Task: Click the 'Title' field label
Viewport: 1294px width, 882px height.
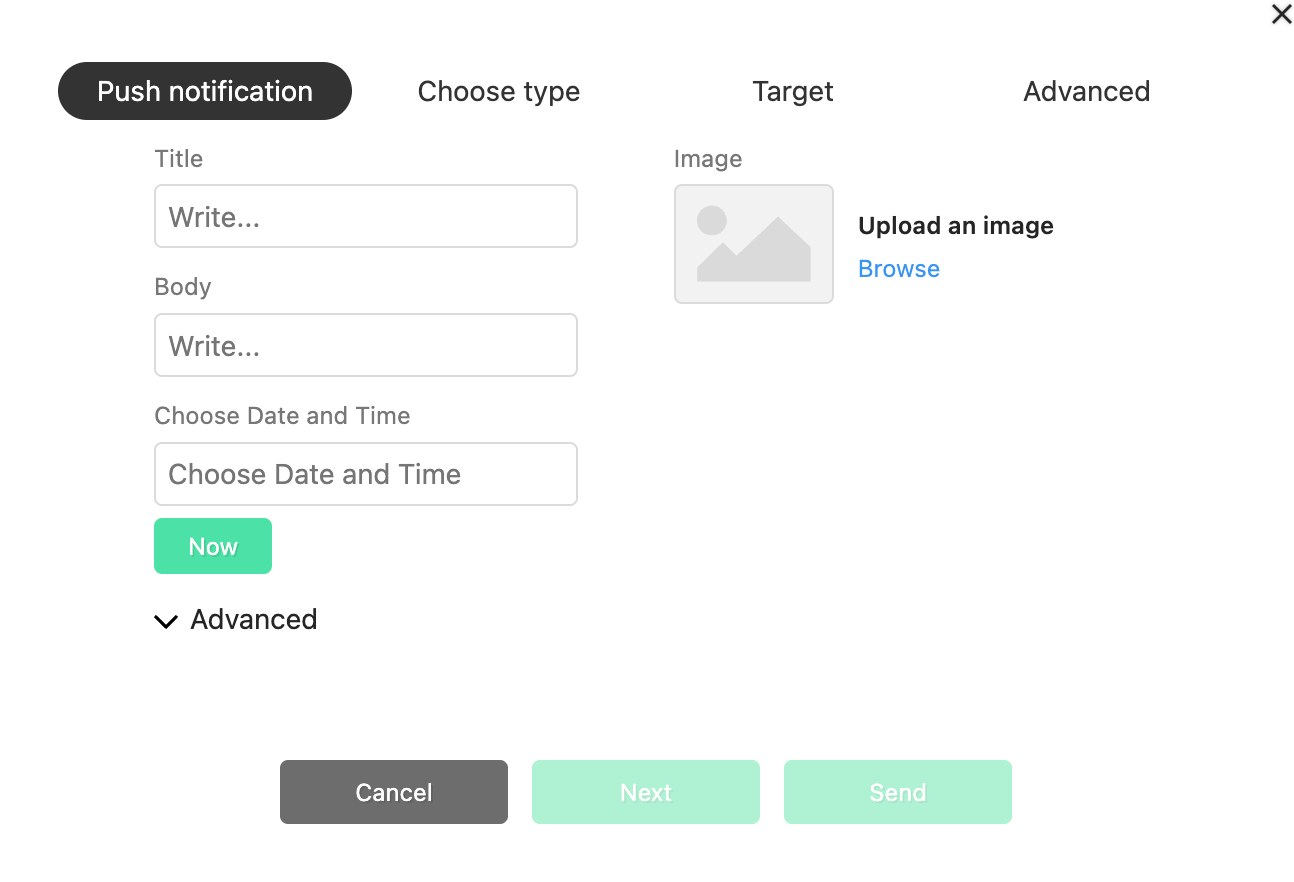Action: [x=179, y=159]
